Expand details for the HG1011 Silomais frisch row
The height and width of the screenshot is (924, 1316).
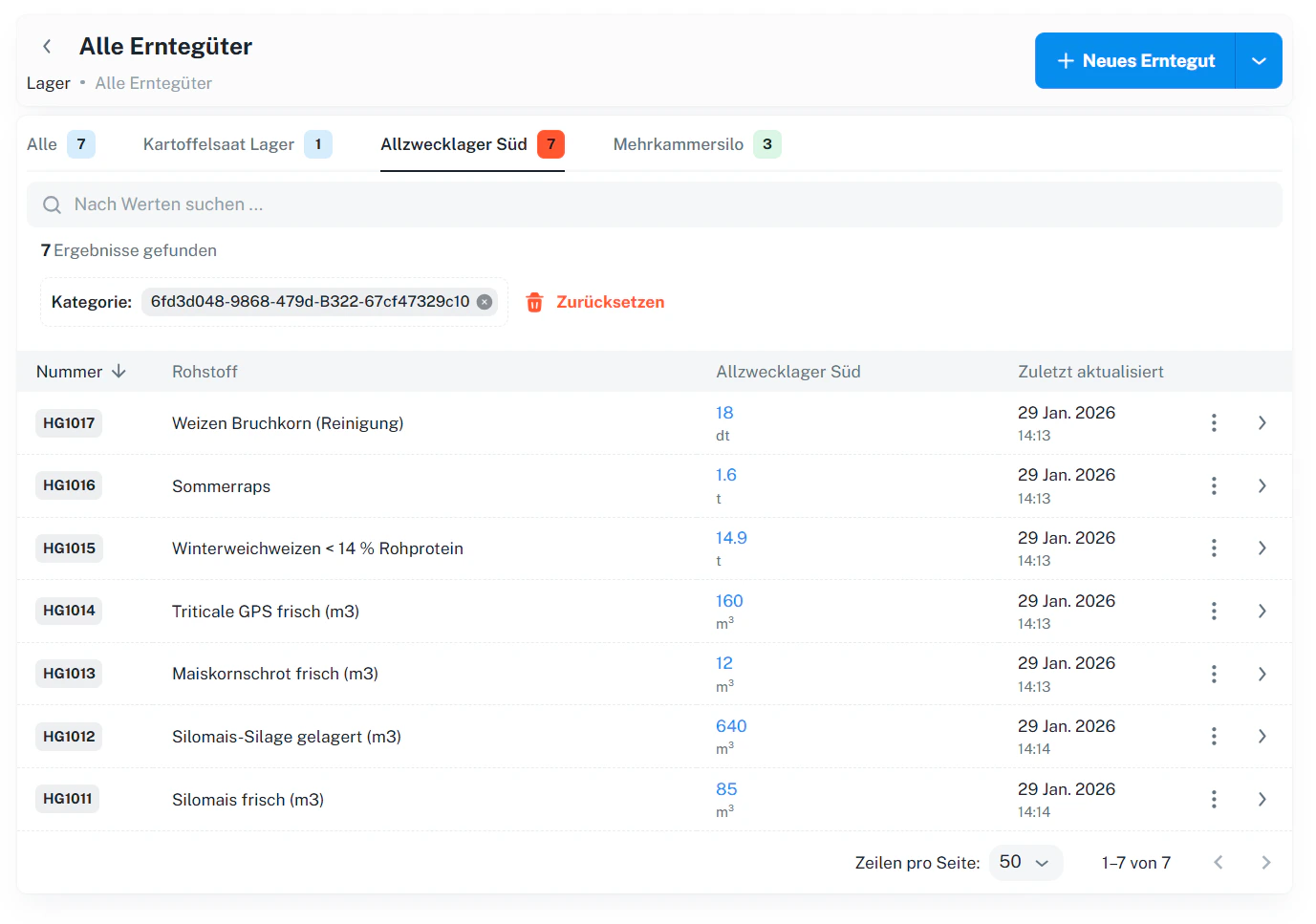tap(1262, 799)
